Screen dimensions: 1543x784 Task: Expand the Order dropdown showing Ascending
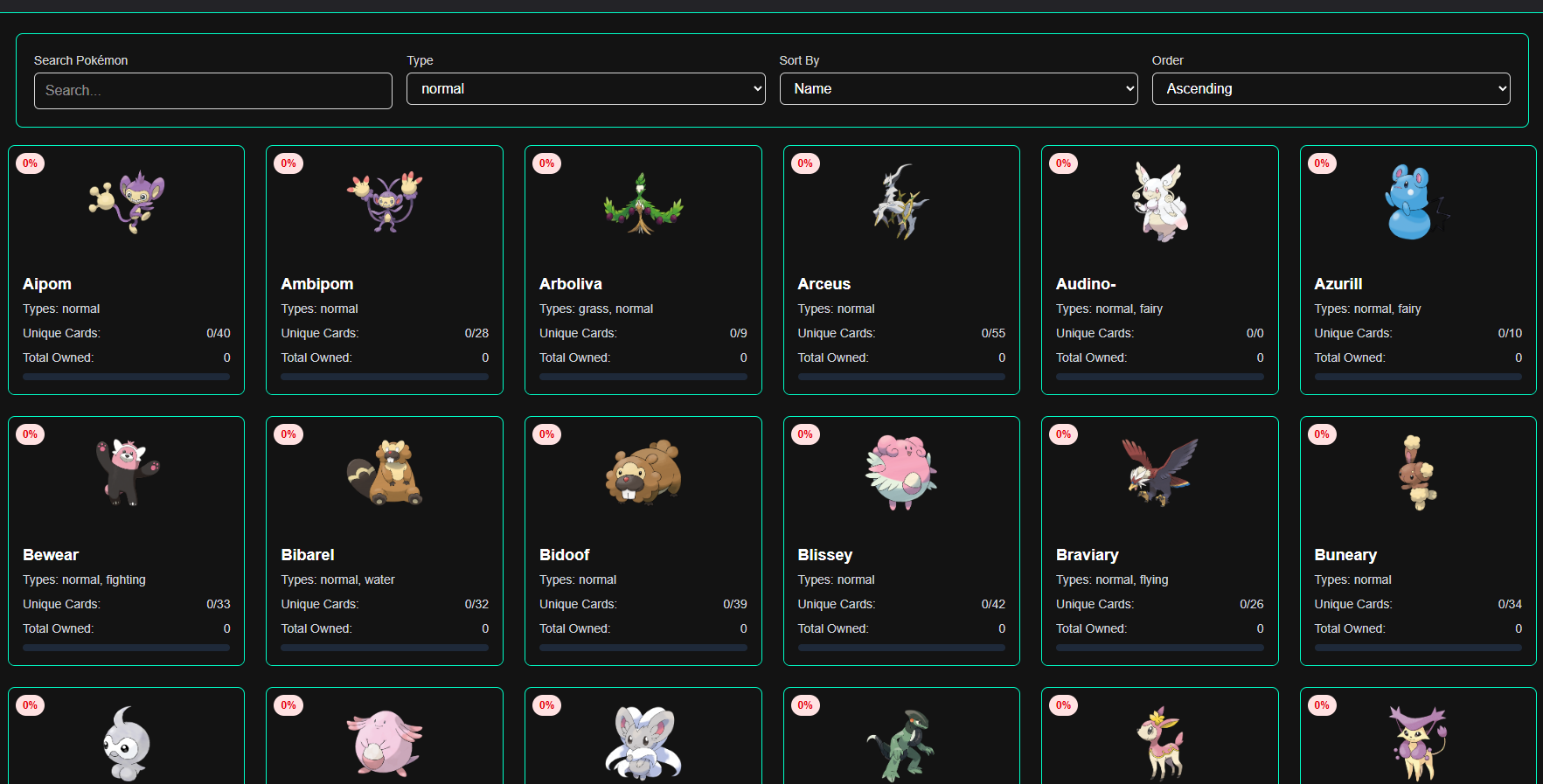[x=1331, y=89]
